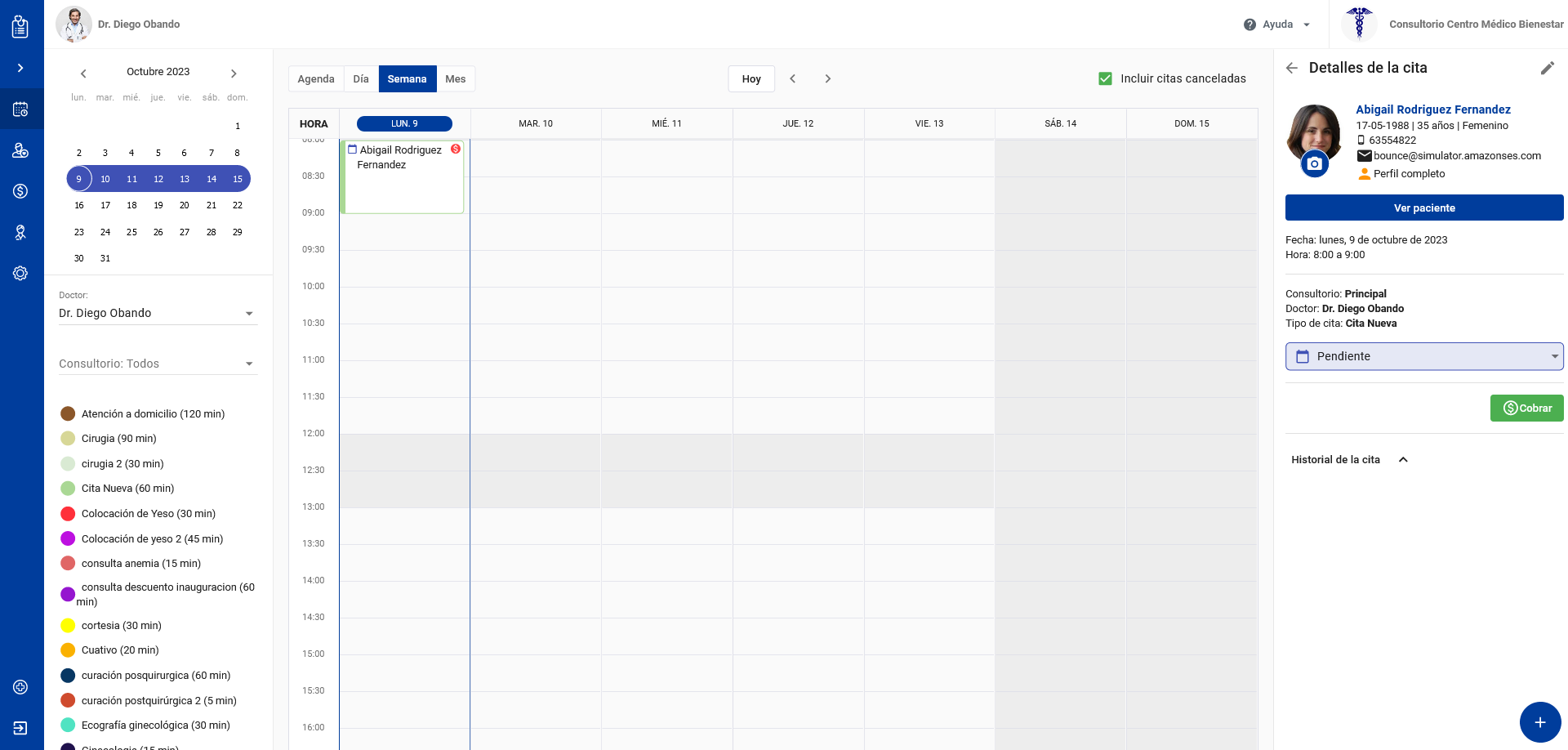Switch to the Mes view tab

(x=455, y=79)
